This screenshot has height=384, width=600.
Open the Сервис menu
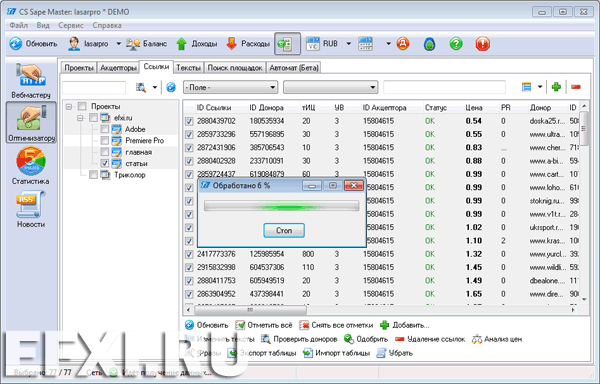point(71,25)
